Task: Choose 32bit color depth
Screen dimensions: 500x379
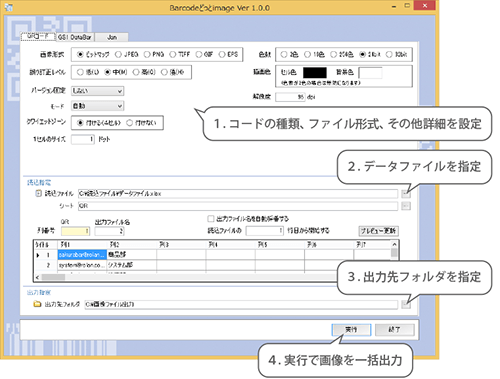Action: pos(396,54)
